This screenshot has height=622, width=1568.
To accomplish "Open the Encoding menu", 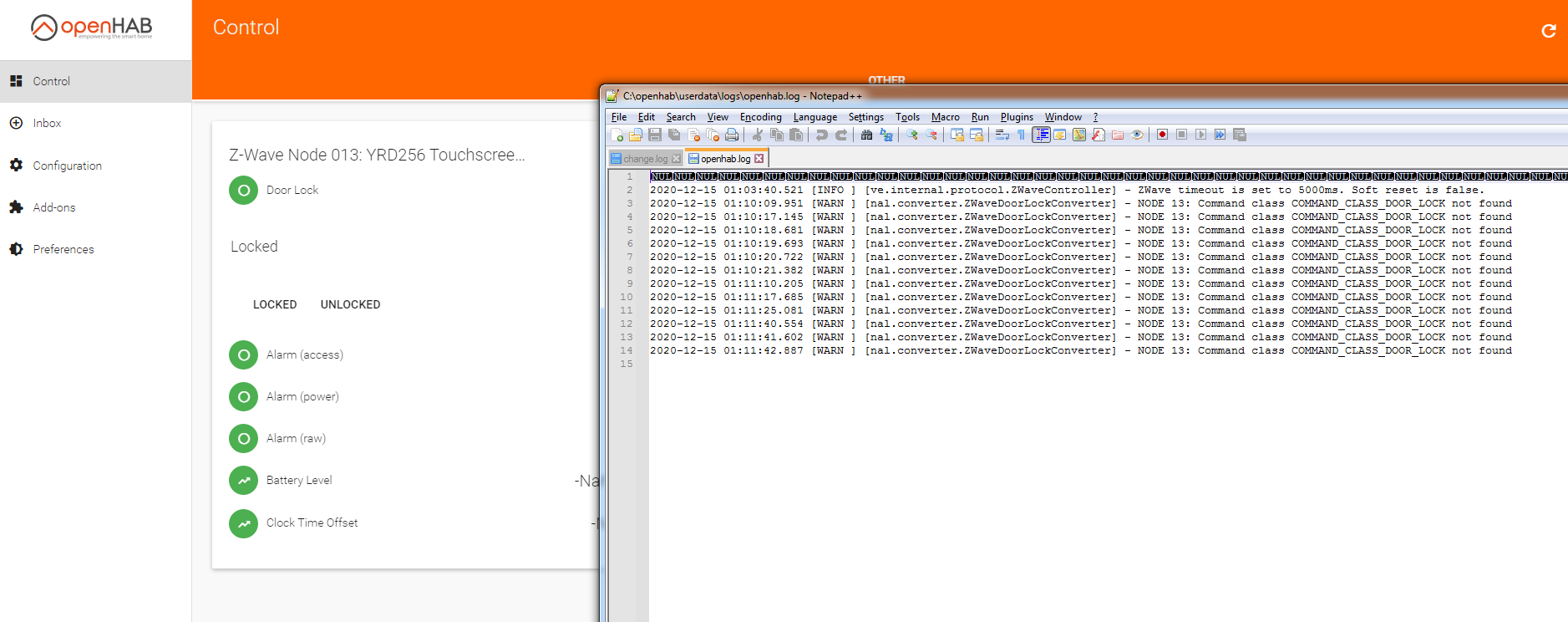I will 760,117.
